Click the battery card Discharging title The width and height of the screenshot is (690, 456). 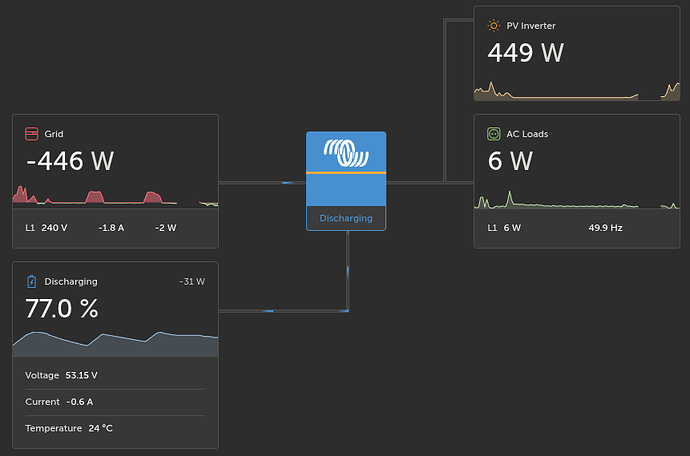[x=71, y=282]
